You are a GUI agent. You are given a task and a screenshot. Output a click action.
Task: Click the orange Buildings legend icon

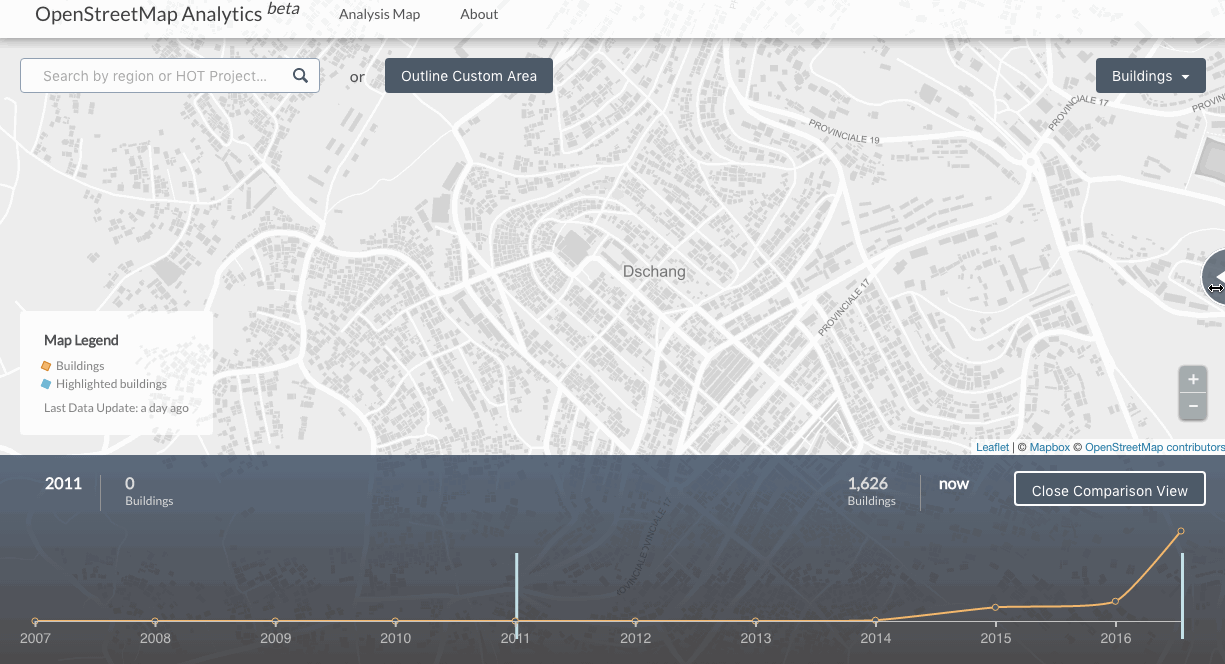point(45,365)
